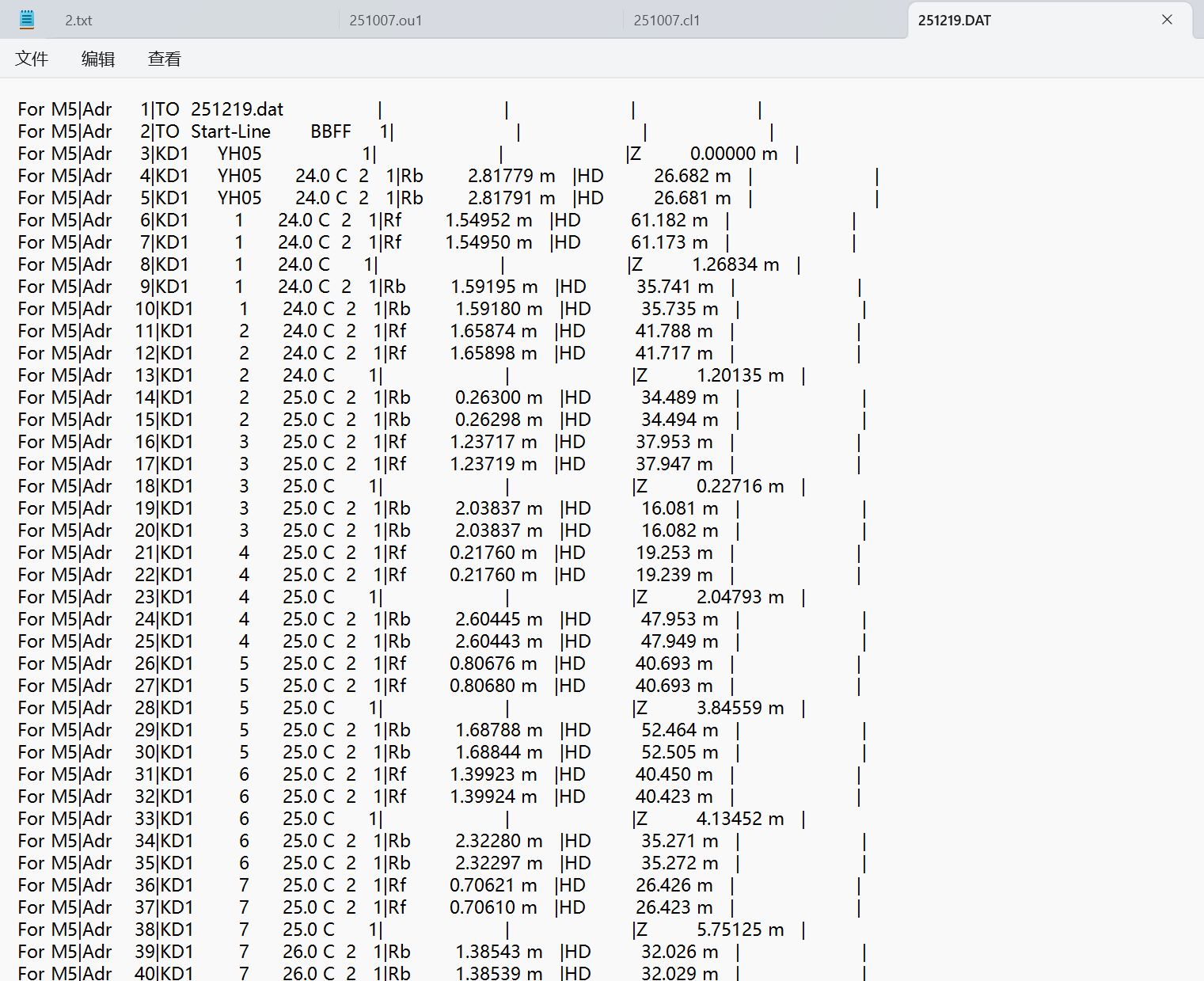Click the distance 52.505 m
This screenshot has height=981, width=1204.
click(x=680, y=752)
